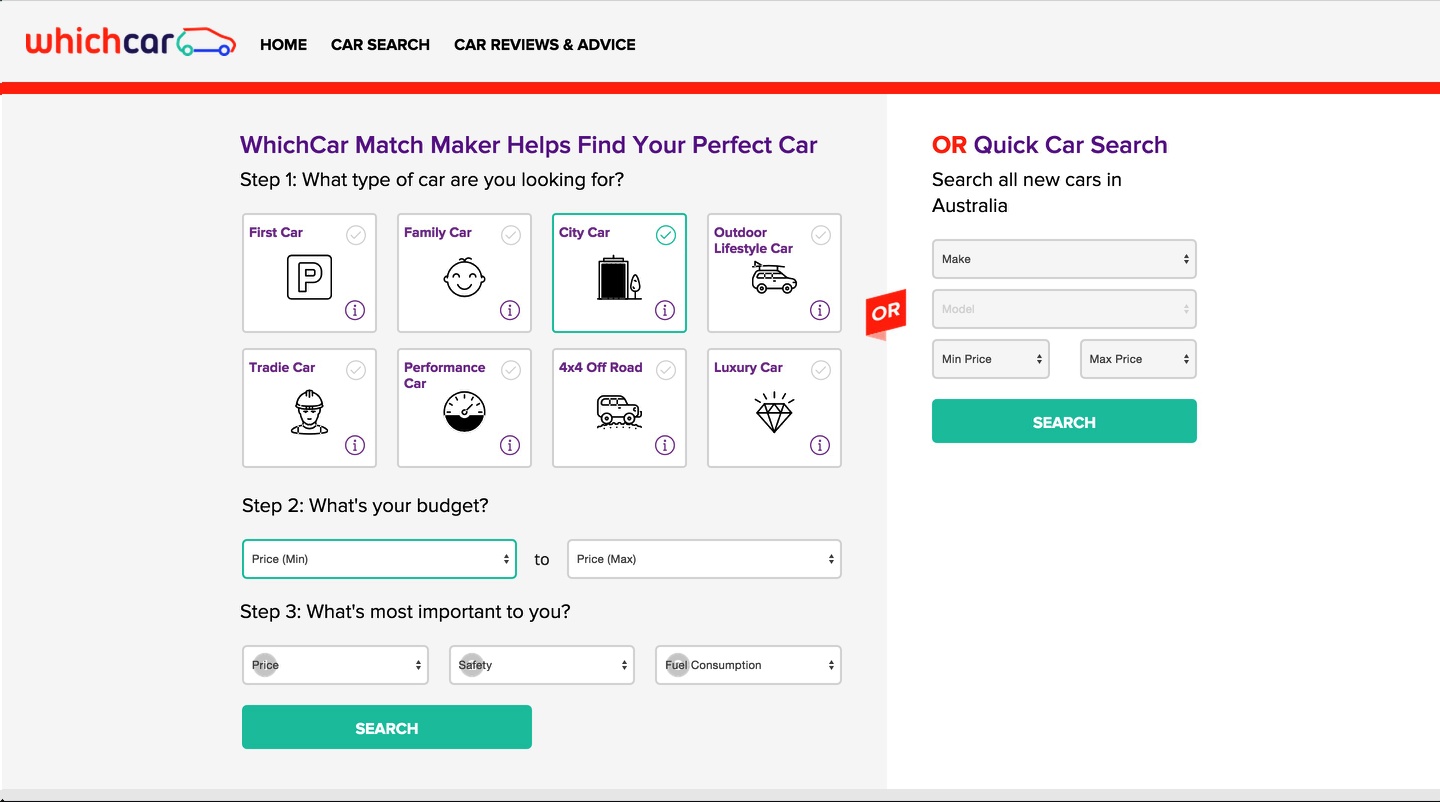This screenshot has width=1440, height=802.
Task: Open the Make dropdown in Quick Search
Action: pyautogui.click(x=1064, y=259)
